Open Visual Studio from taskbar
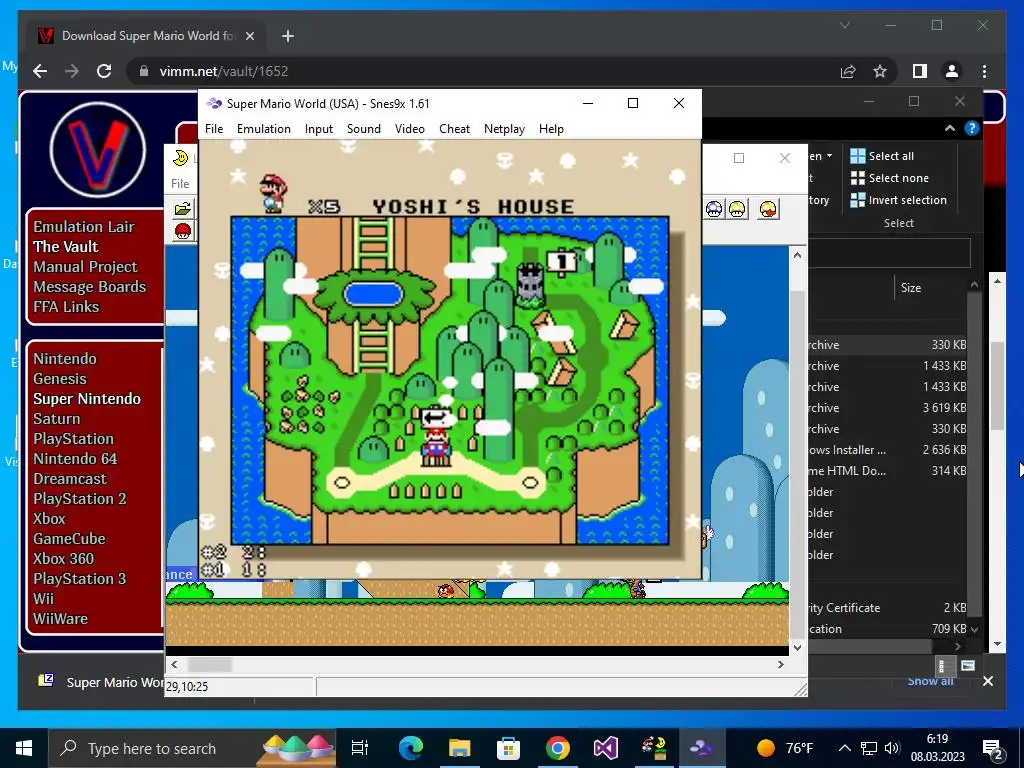1024x768 pixels. click(x=605, y=748)
